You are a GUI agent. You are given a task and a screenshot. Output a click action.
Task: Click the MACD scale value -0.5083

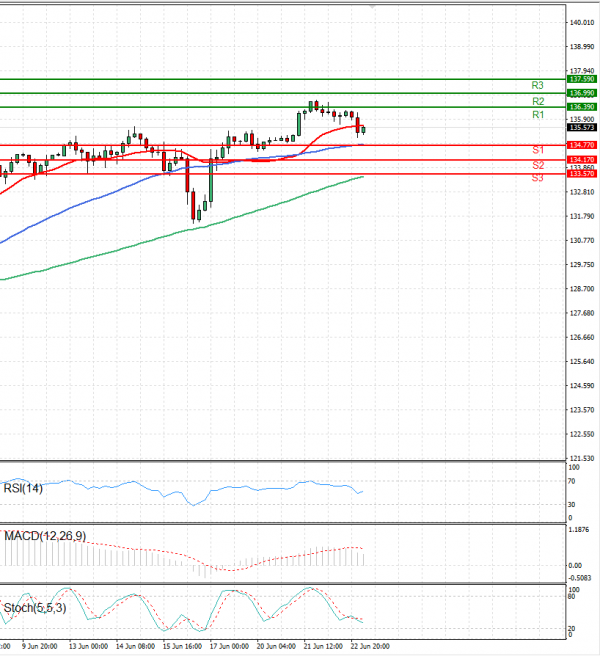point(579,578)
